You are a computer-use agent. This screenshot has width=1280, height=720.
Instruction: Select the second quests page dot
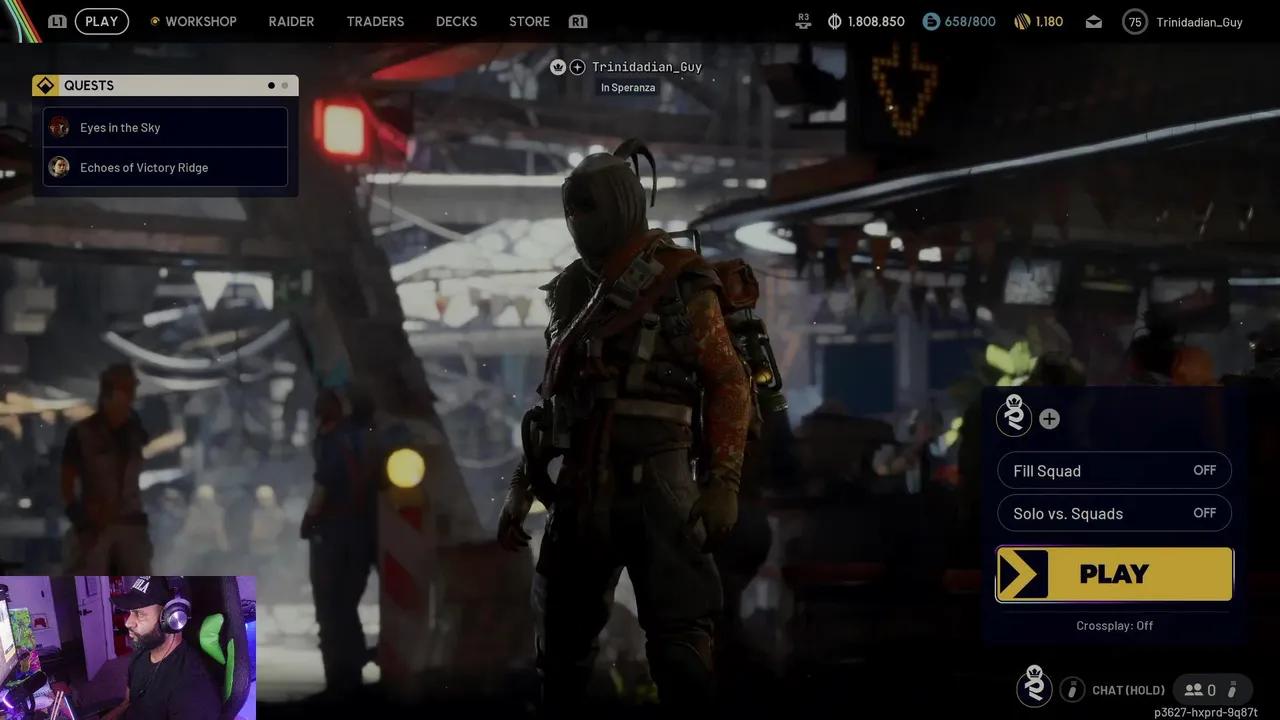tap(285, 86)
